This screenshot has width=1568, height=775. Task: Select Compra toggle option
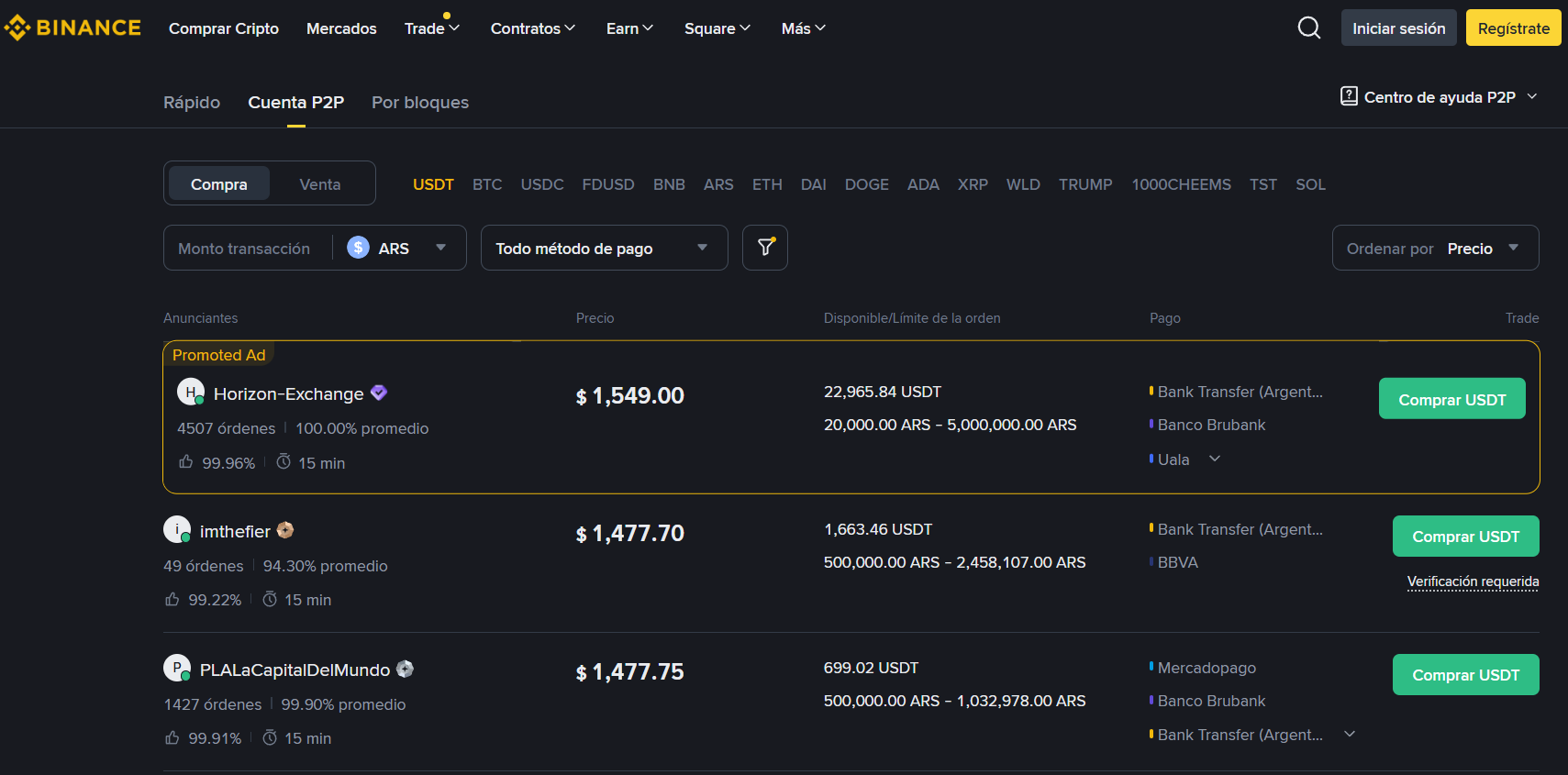click(218, 184)
